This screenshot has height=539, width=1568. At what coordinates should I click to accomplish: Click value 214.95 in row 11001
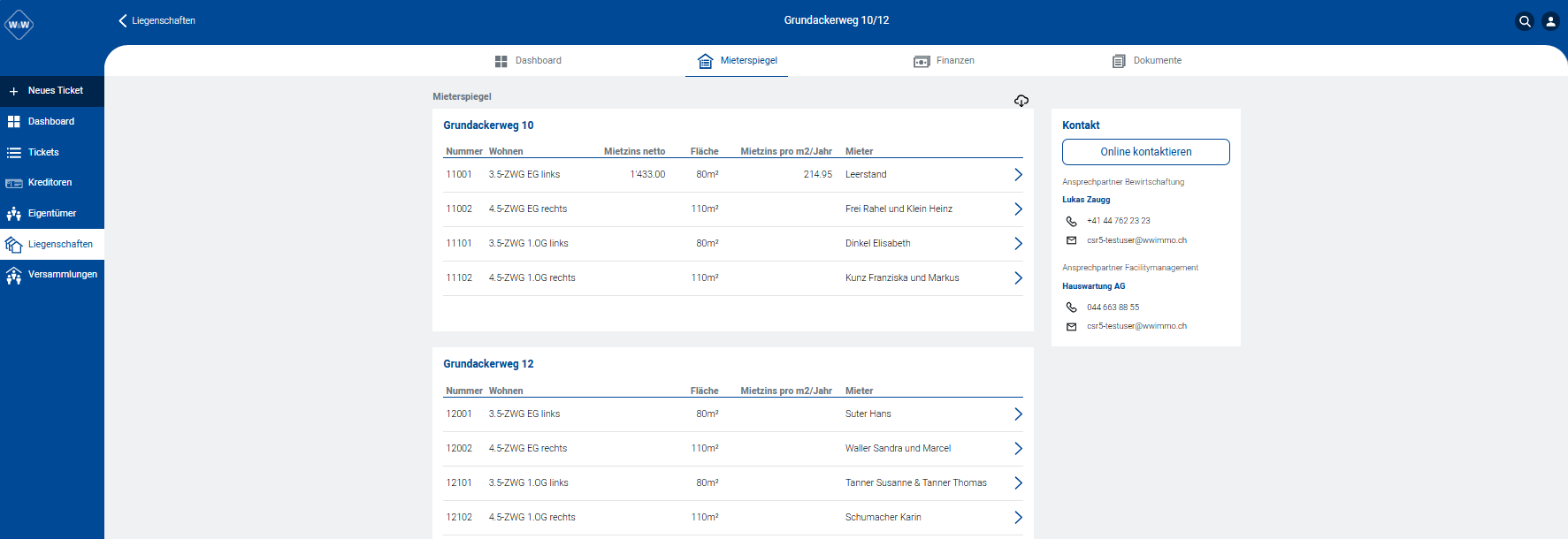pyautogui.click(x=818, y=175)
